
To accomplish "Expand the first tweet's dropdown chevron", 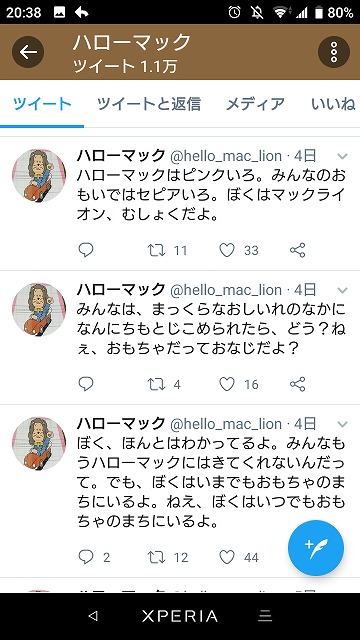I will point(342,156).
